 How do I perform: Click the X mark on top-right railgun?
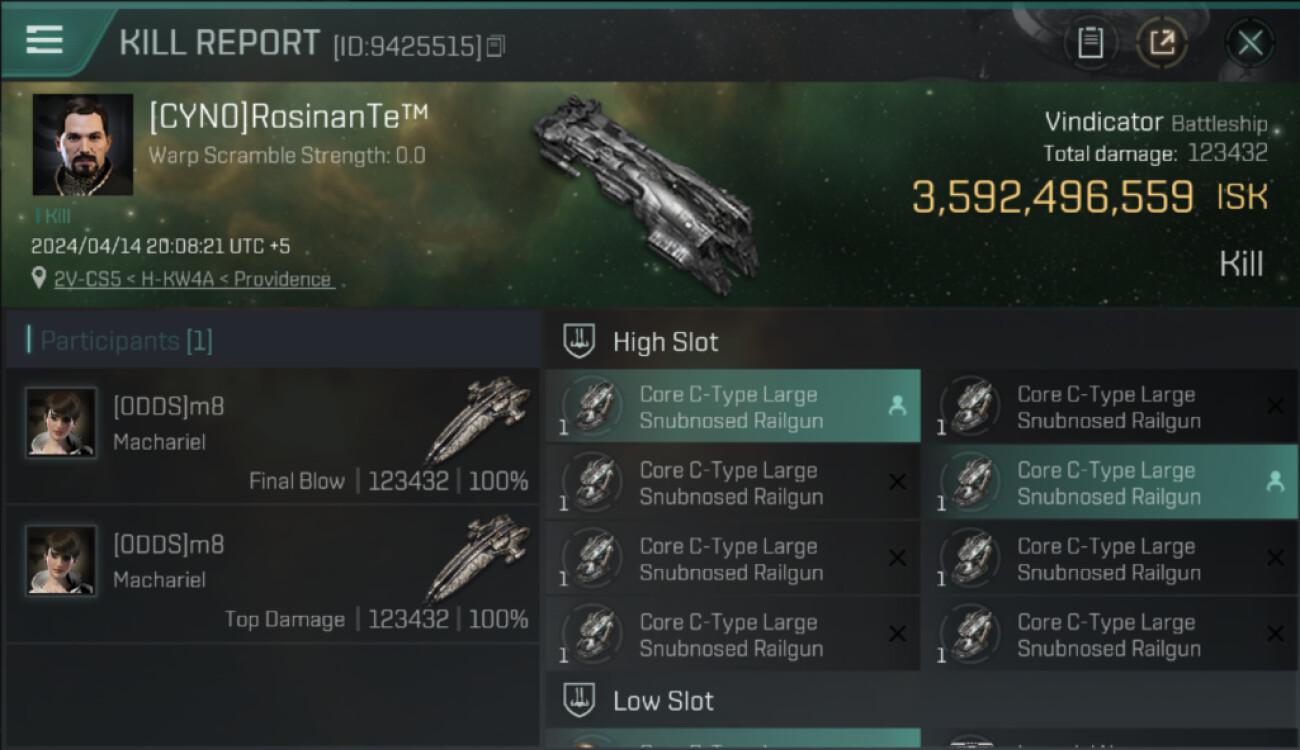tap(1275, 406)
